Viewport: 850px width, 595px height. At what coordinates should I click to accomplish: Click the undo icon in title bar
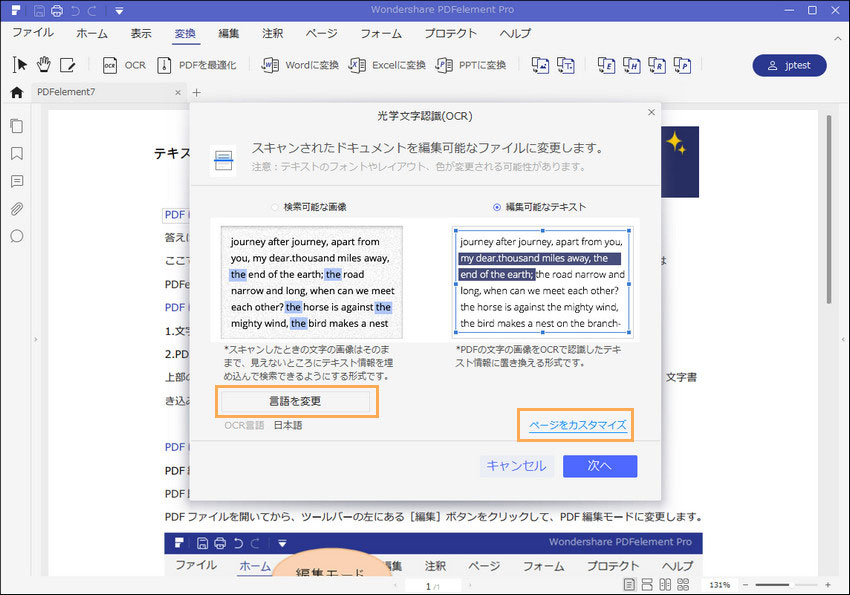pyautogui.click(x=75, y=10)
